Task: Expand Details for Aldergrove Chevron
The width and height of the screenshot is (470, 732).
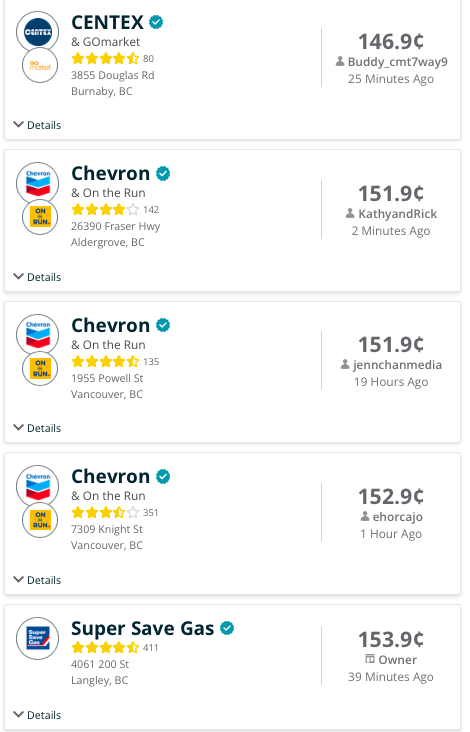Action: [37, 277]
